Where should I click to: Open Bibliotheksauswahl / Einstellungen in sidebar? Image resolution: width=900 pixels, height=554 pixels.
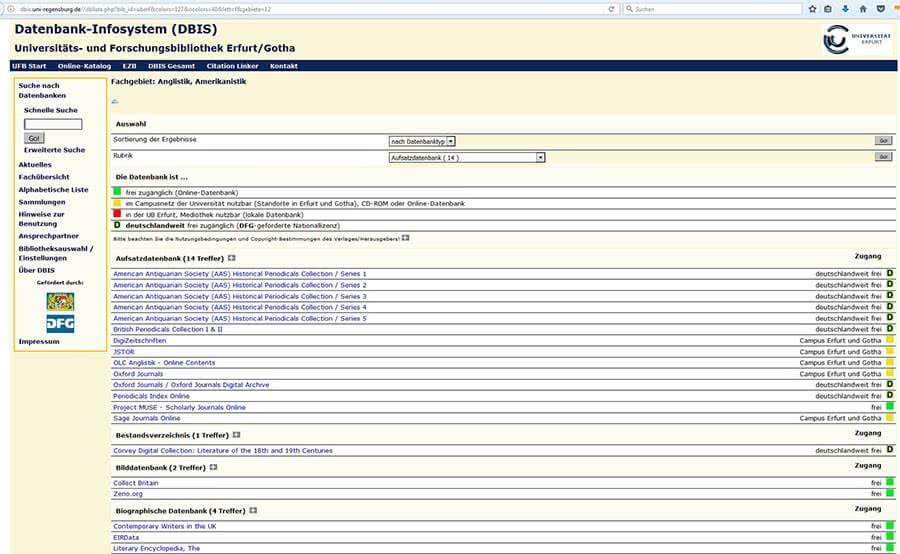[56, 253]
